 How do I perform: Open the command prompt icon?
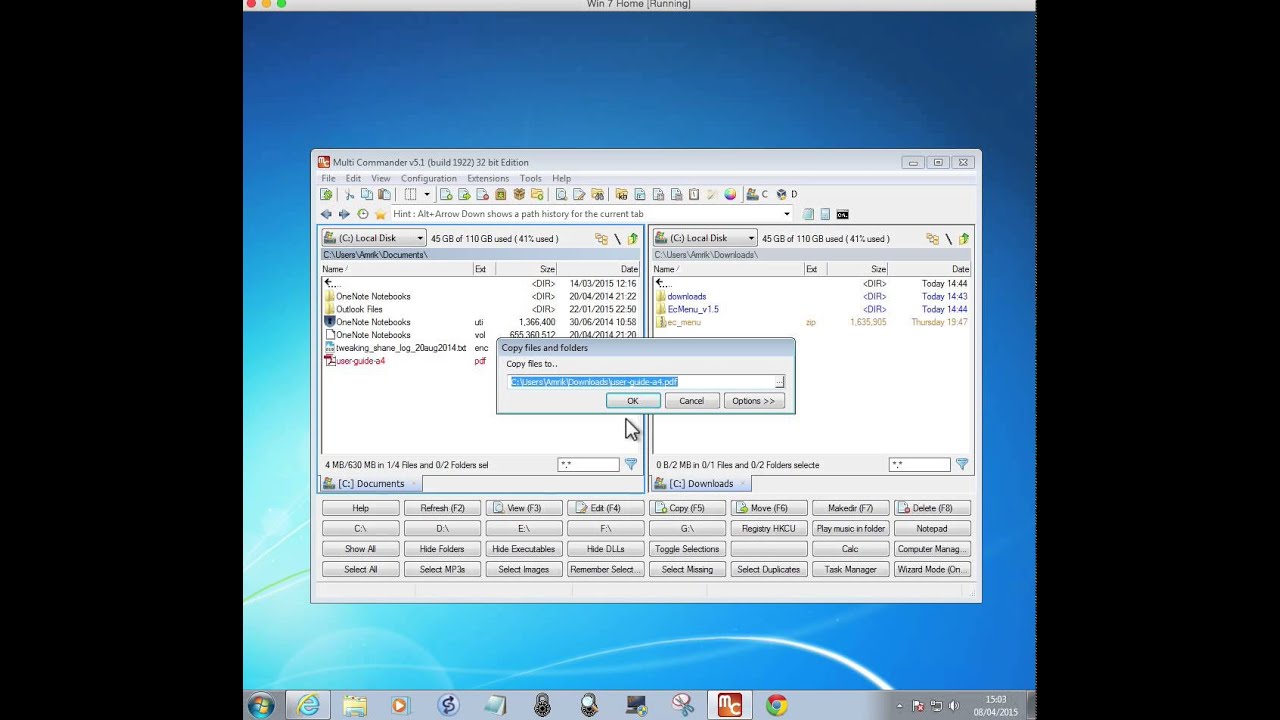pos(842,214)
